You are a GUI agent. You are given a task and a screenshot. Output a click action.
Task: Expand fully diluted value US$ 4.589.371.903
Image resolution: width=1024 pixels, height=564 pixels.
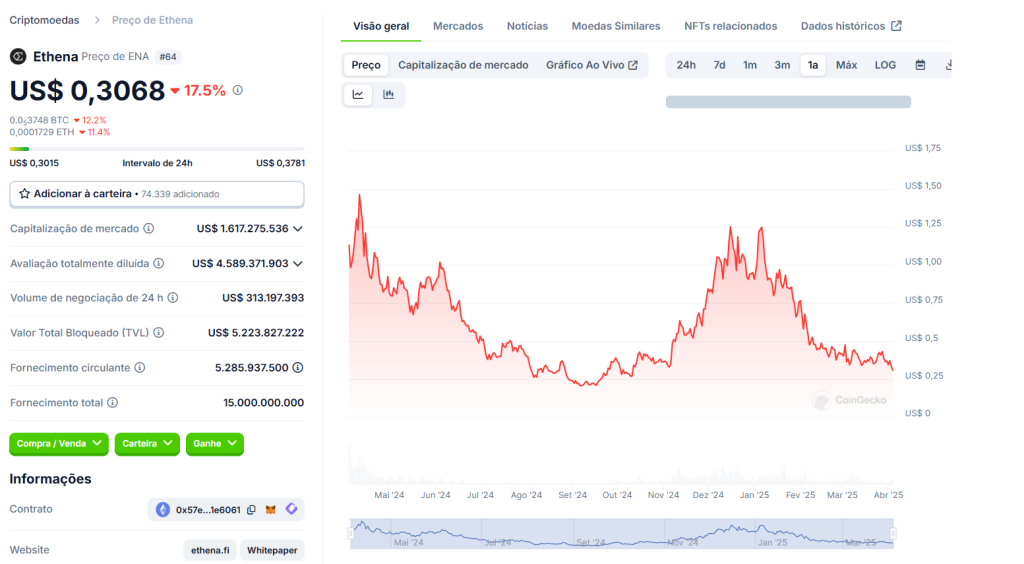pyautogui.click(x=298, y=264)
